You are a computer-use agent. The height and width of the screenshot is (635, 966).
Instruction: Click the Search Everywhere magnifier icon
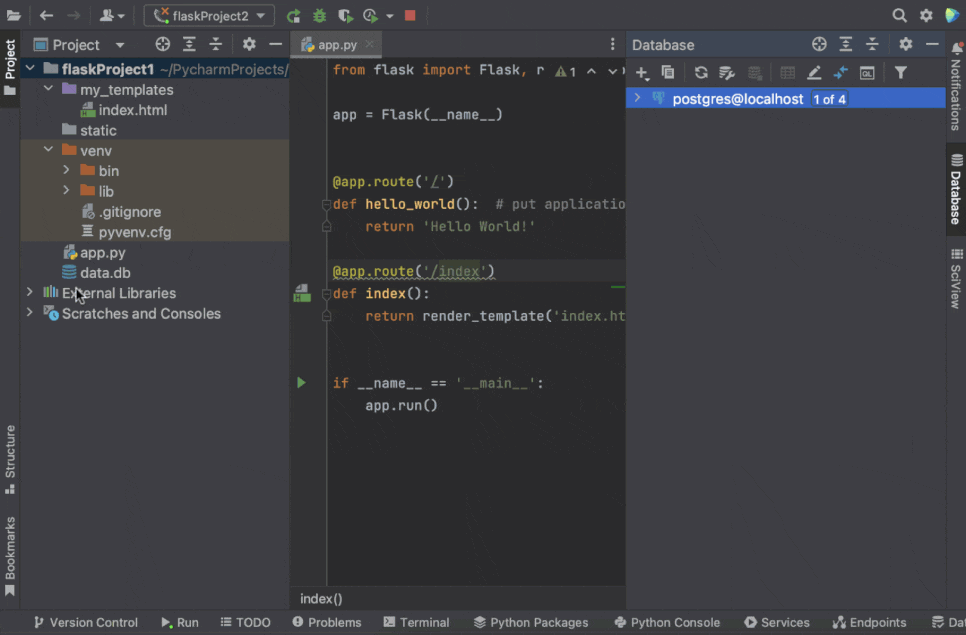click(899, 16)
